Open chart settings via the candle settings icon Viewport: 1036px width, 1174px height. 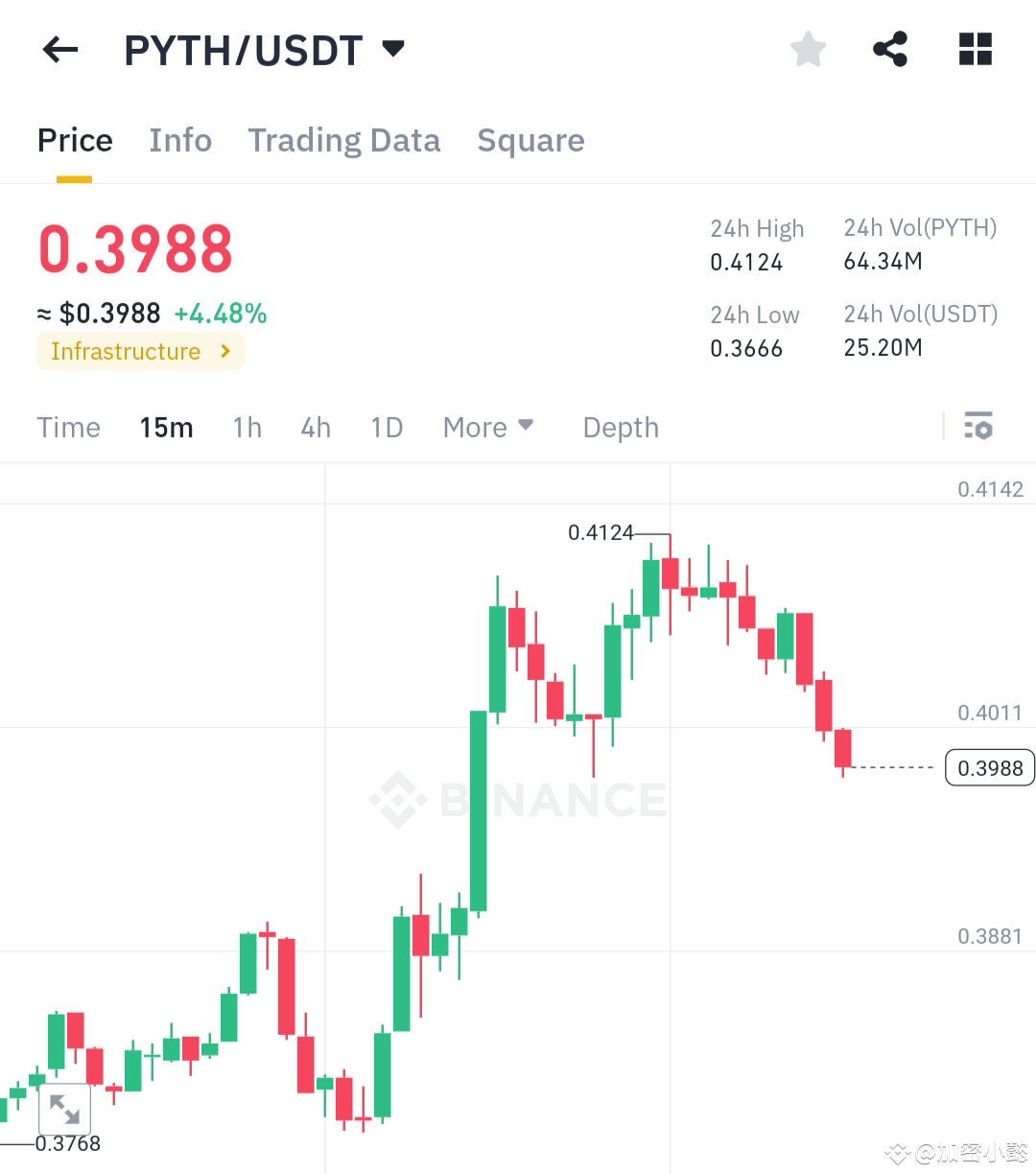977,426
